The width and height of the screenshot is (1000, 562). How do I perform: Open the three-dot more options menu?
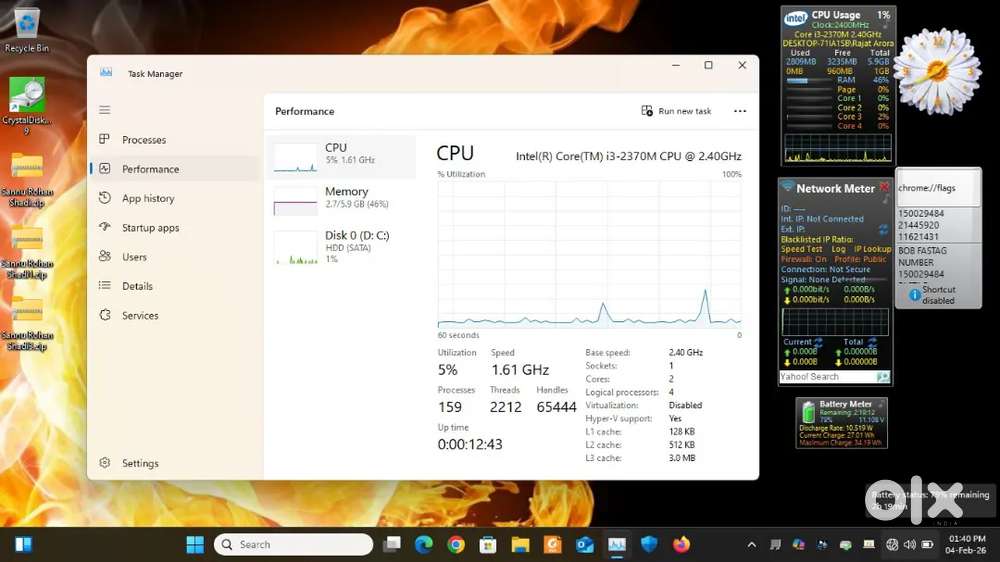[x=740, y=111]
